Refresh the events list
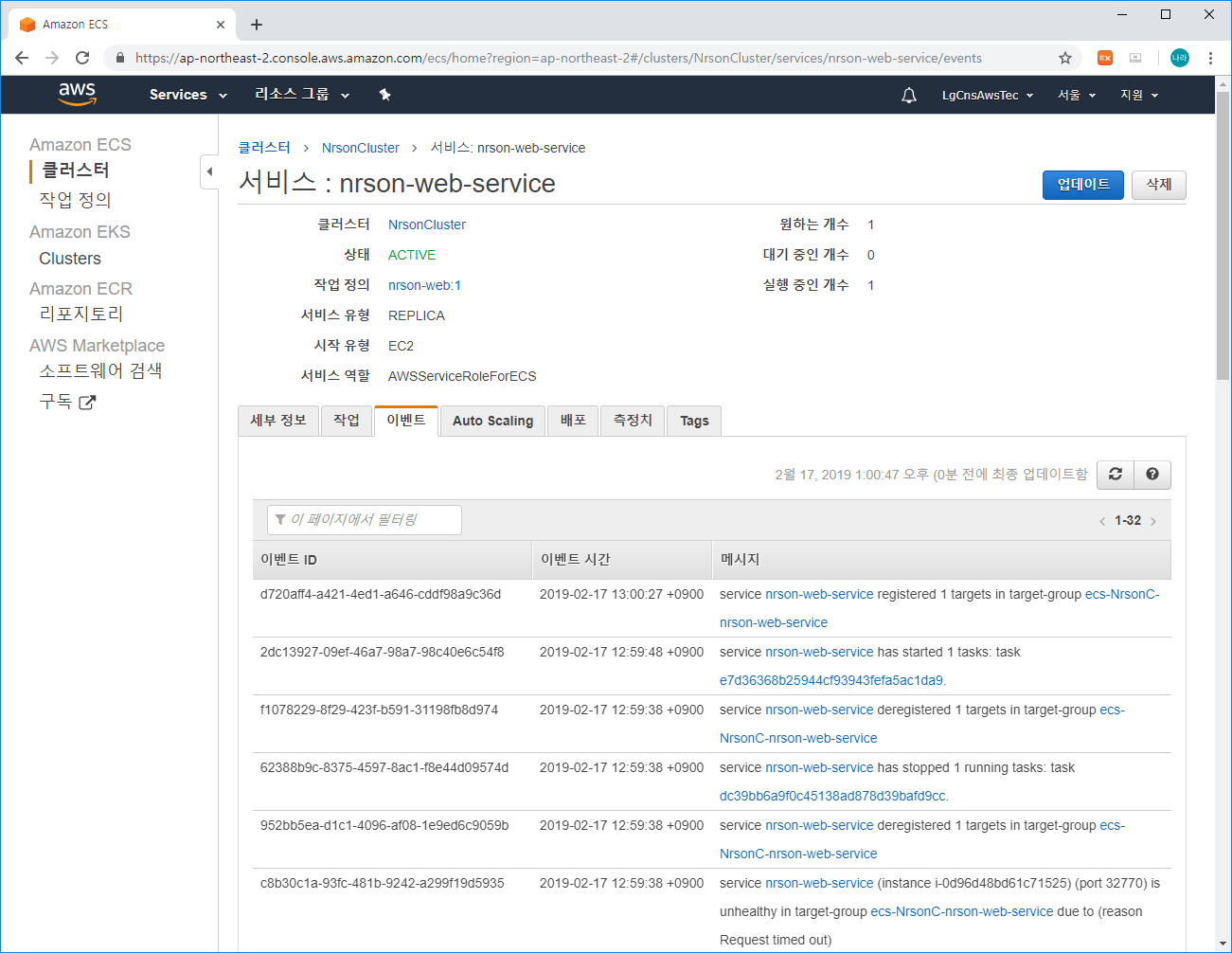 point(1116,475)
